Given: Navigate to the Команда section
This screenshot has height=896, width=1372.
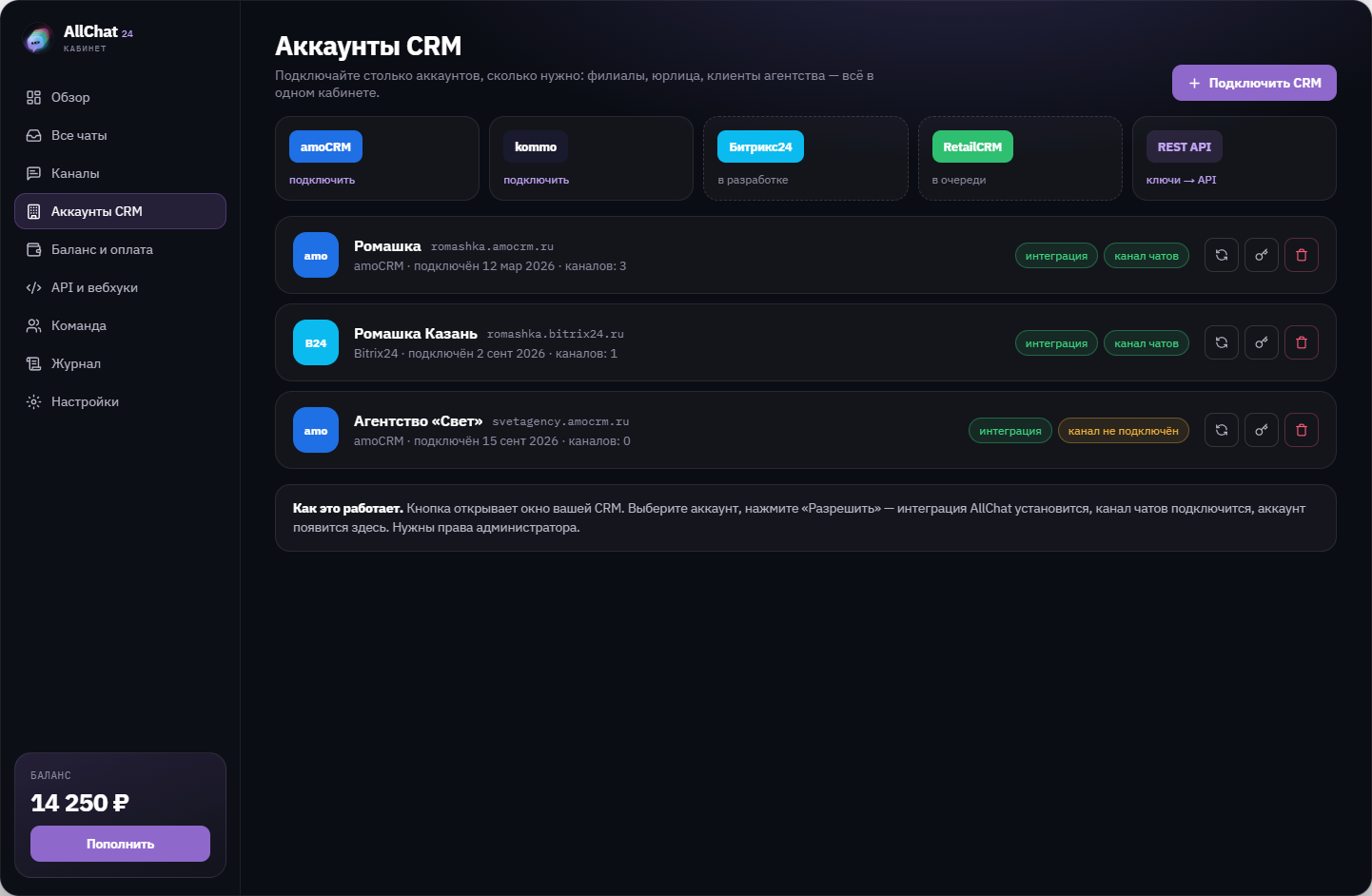Looking at the screenshot, I should [x=120, y=325].
